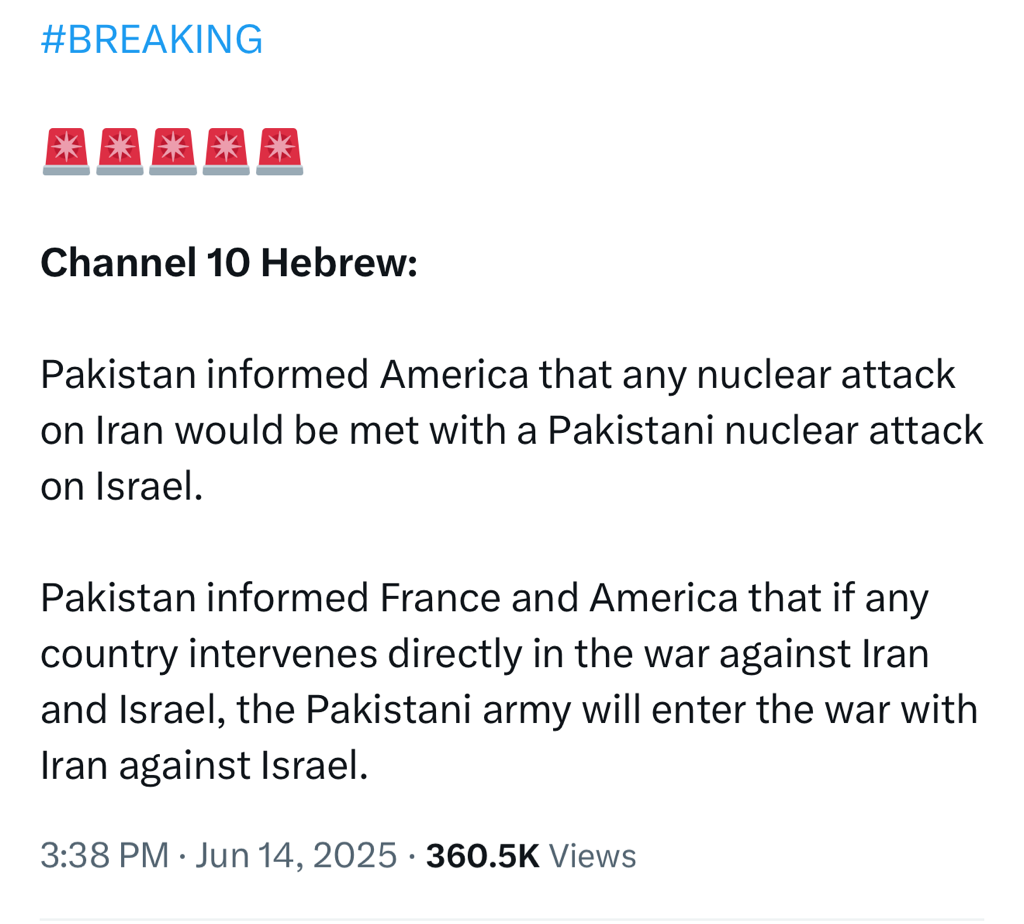Viewport: 1024px width, 924px height.
Task: Click the "Views" label after the count
Action: click(x=592, y=855)
